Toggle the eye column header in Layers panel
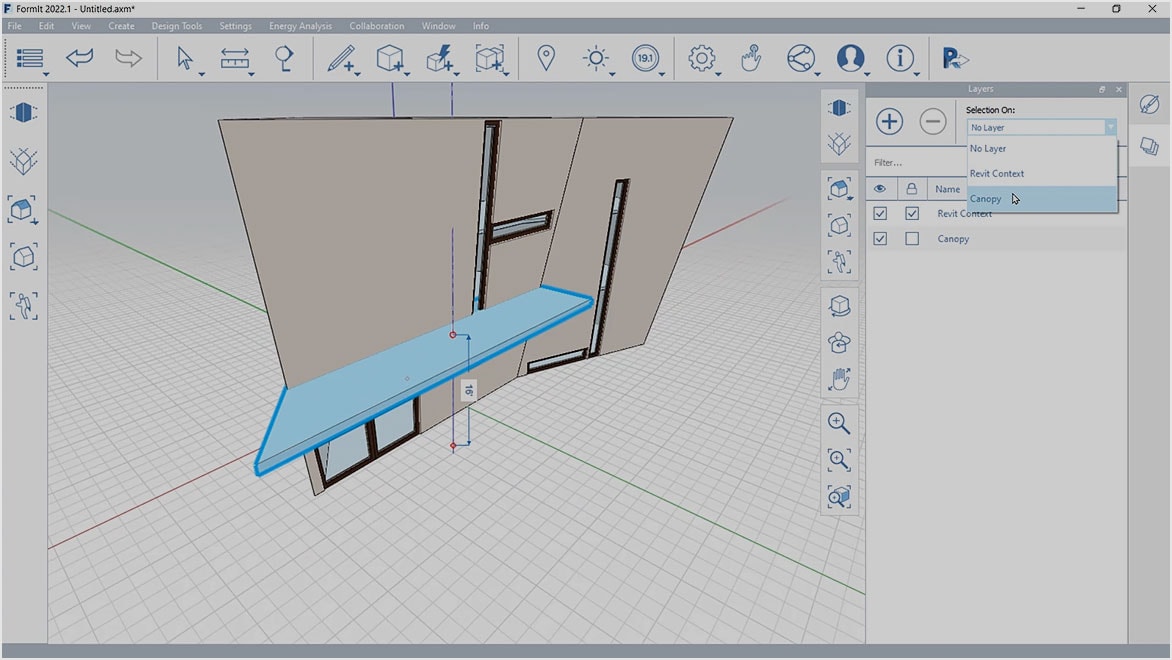The height and width of the screenshot is (660, 1172). [x=880, y=189]
